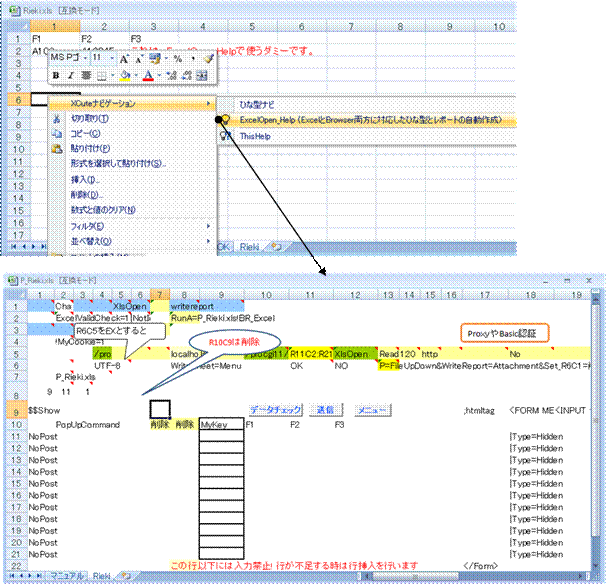Image resolution: width=606 pixels, height=584 pixels.
Task: Go to first sheet in top window
Action: click(14, 246)
